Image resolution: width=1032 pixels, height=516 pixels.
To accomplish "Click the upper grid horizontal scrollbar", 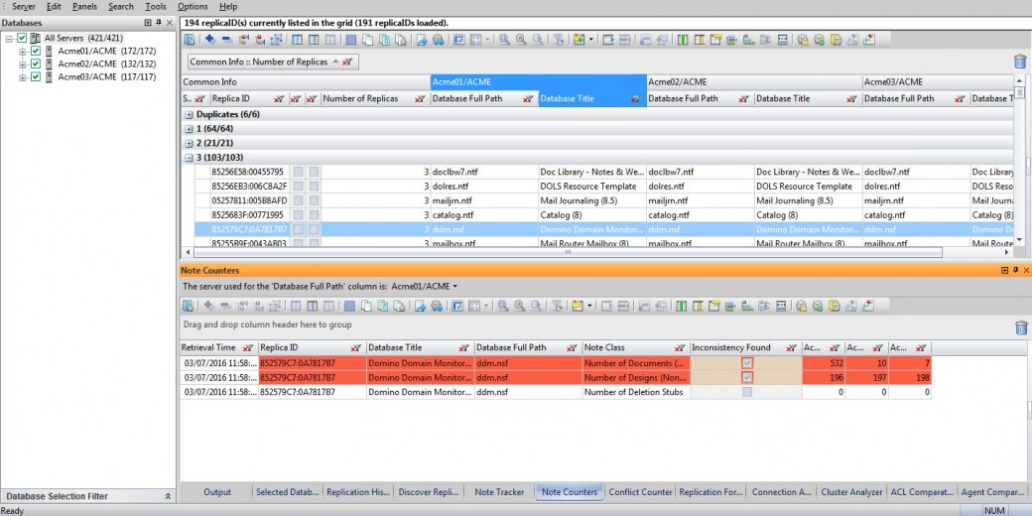I will click(x=567, y=252).
